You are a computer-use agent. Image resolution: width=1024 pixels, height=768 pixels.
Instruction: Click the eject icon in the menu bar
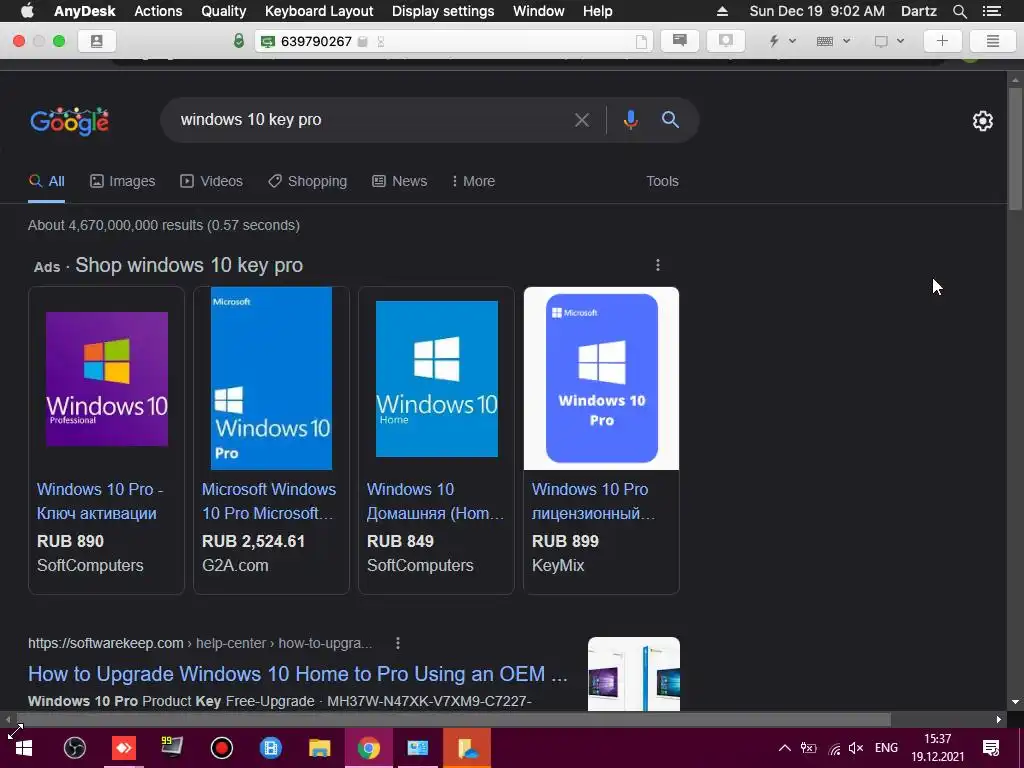(722, 11)
